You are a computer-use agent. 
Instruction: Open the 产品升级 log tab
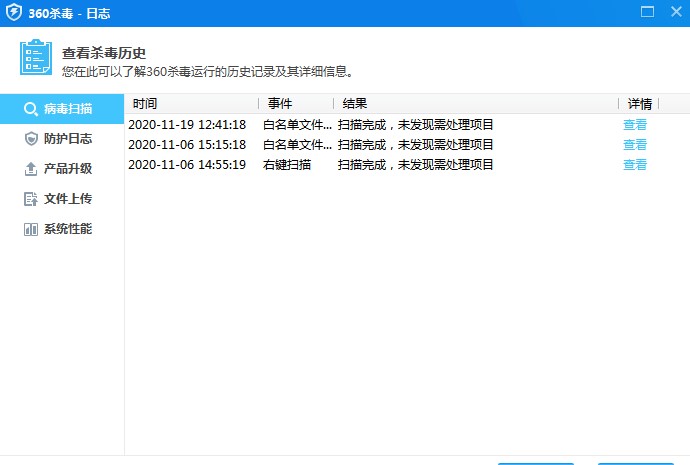[x=62, y=168]
